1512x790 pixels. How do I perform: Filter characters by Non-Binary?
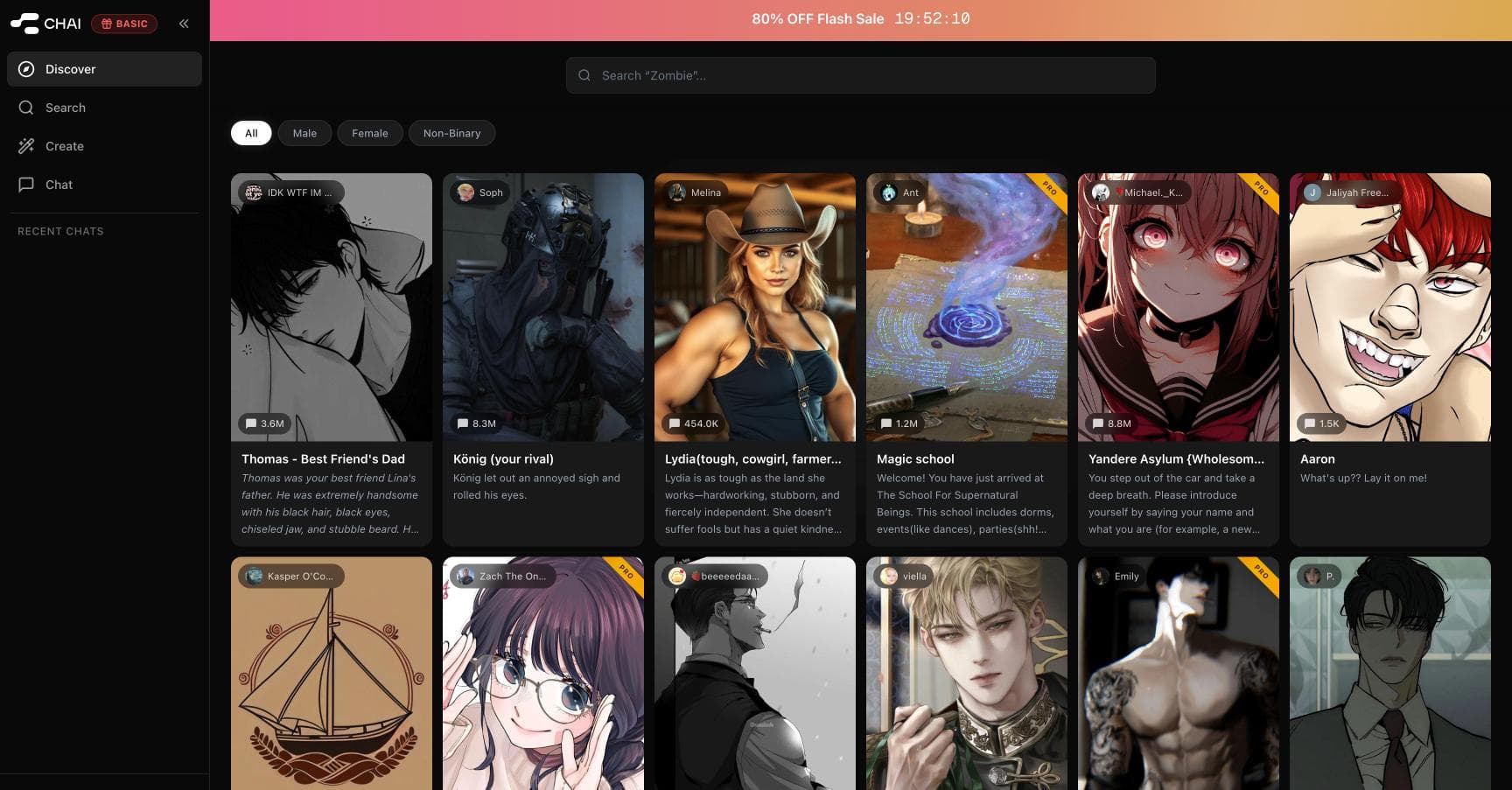pyautogui.click(x=451, y=133)
